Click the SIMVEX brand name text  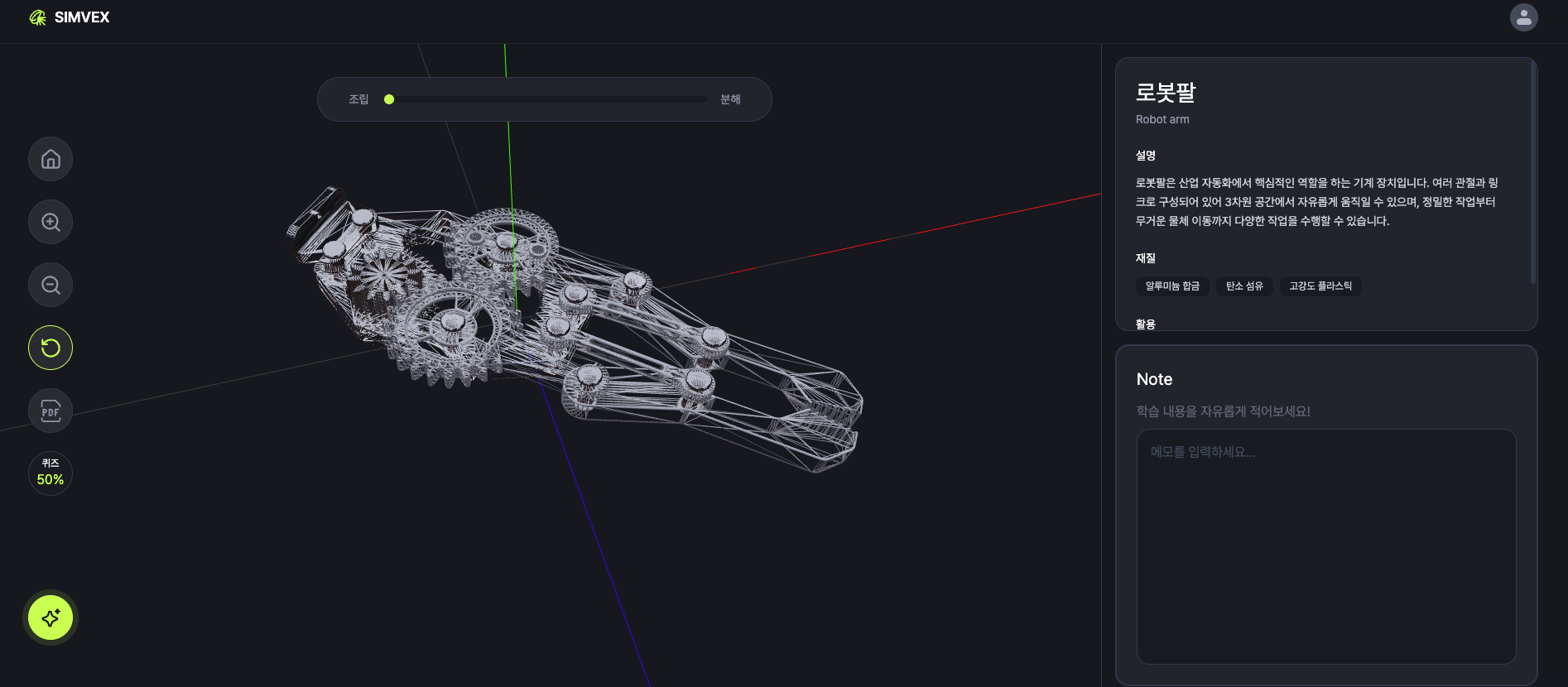(x=82, y=17)
